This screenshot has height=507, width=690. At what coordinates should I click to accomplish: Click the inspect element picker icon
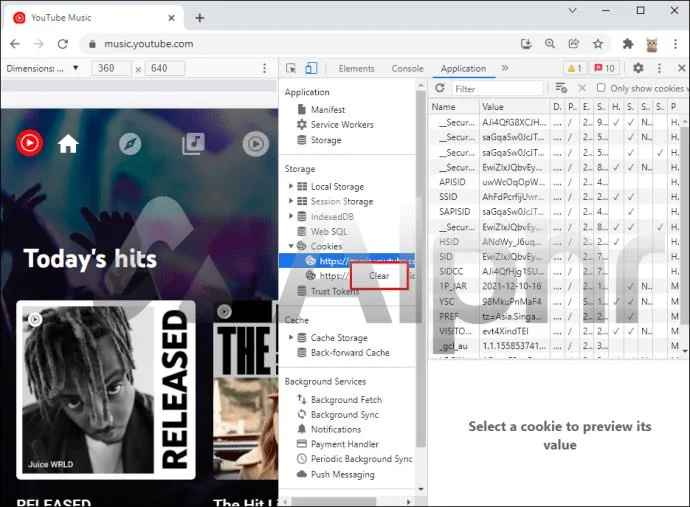tap(291, 68)
